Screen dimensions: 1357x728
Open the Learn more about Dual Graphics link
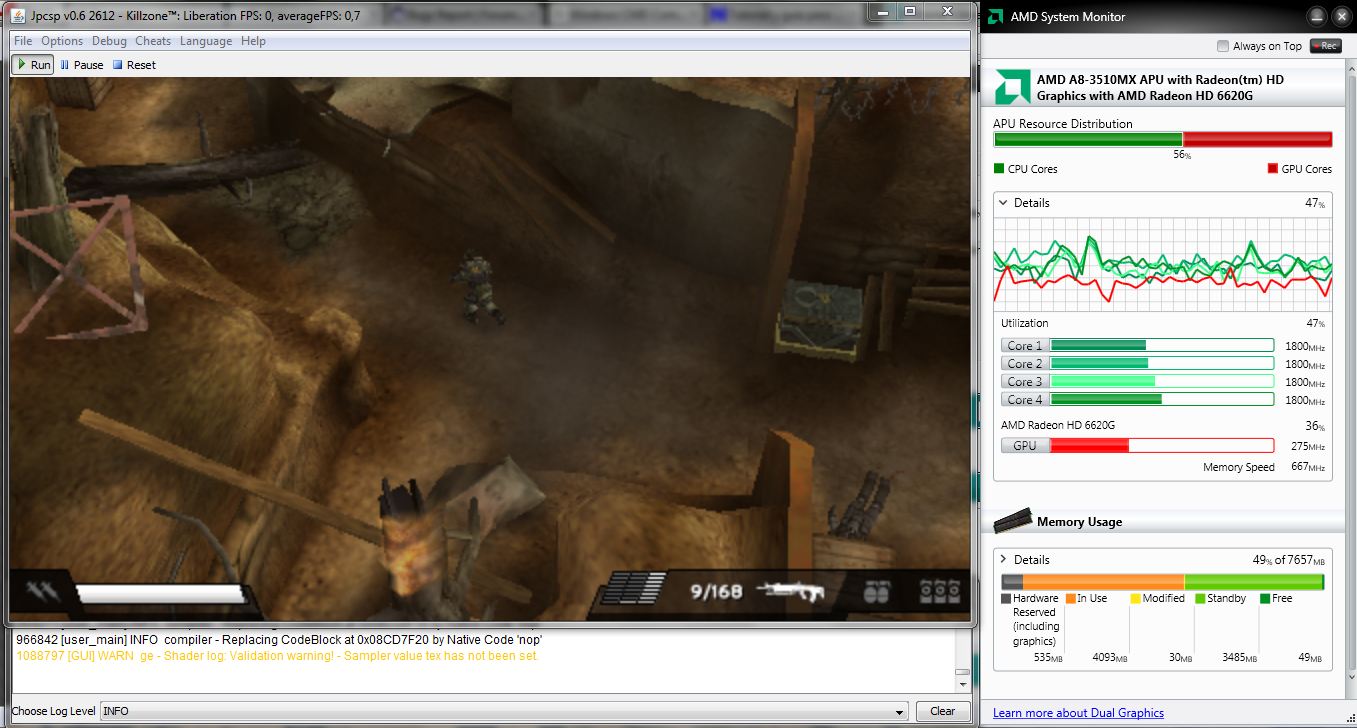1078,713
